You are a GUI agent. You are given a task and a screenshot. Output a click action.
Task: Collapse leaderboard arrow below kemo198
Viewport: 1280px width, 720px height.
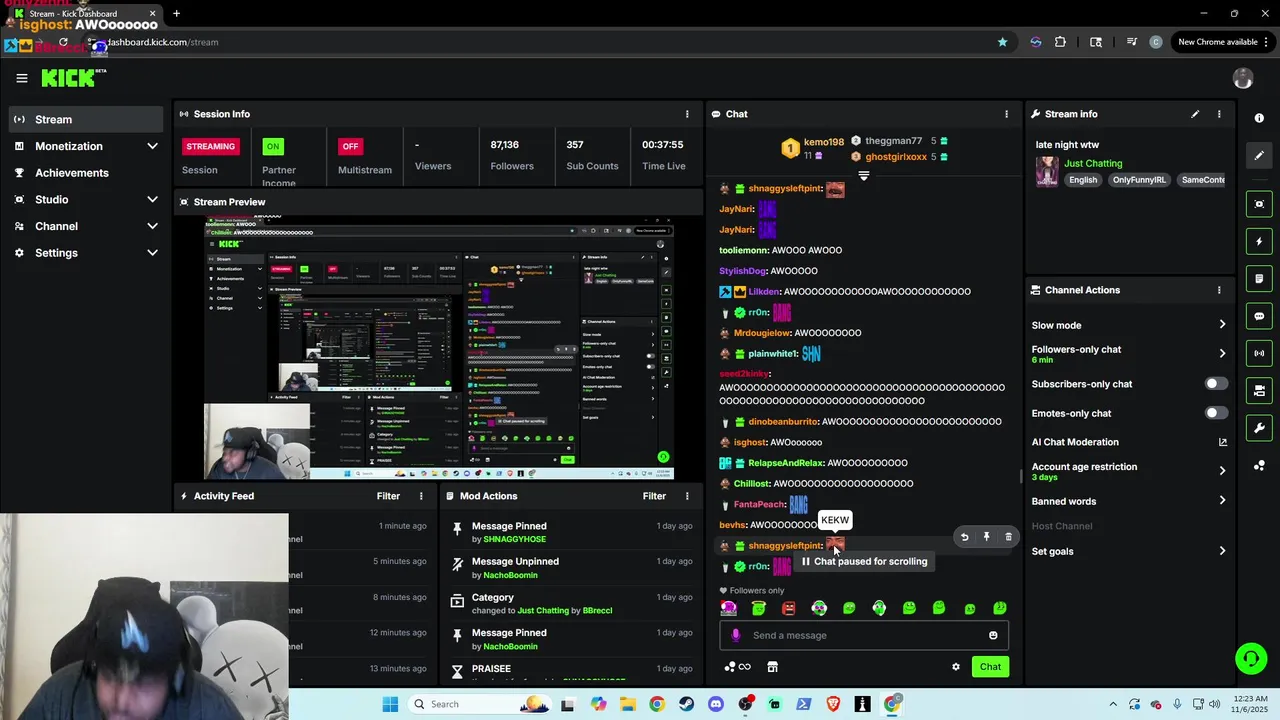point(864,176)
